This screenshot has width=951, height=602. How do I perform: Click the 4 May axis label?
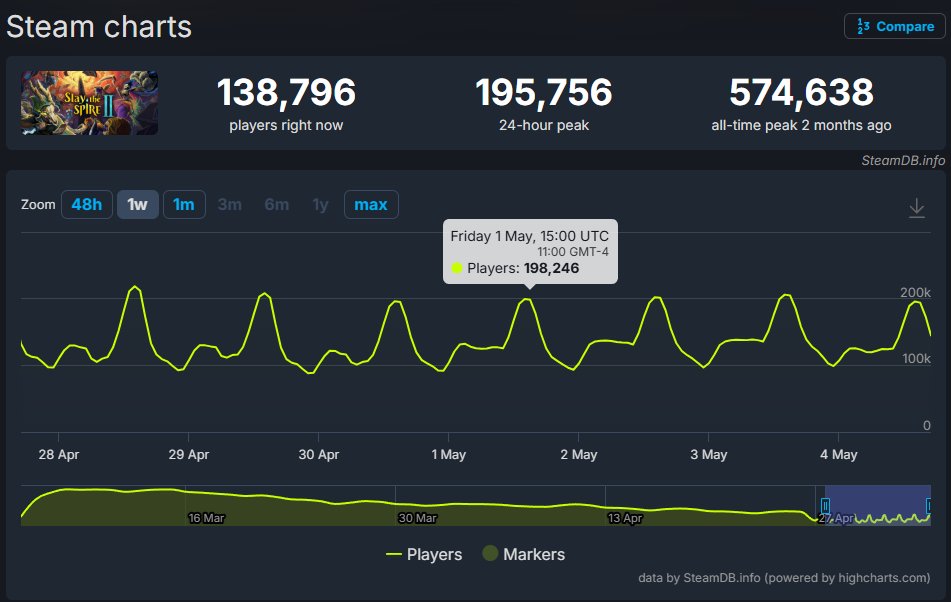click(838, 454)
